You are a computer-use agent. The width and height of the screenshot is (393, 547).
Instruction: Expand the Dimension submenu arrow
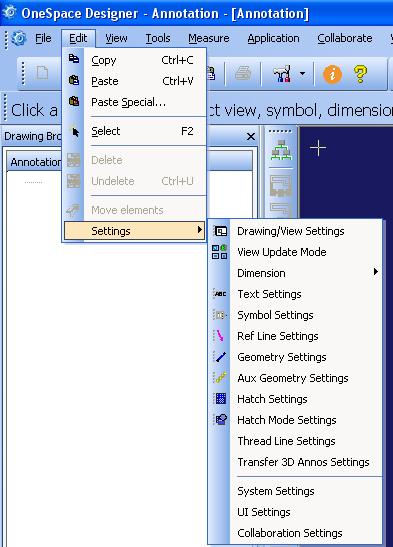(375, 272)
